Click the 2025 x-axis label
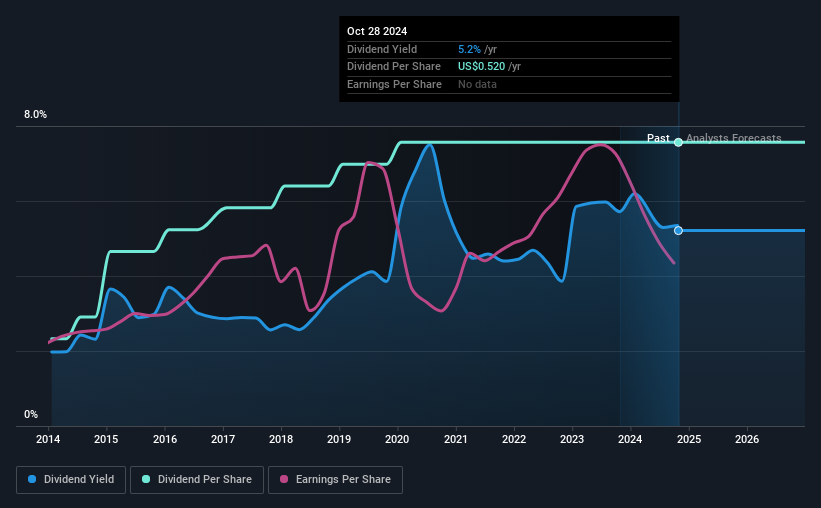Viewport: 821px width, 508px height. click(689, 439)
